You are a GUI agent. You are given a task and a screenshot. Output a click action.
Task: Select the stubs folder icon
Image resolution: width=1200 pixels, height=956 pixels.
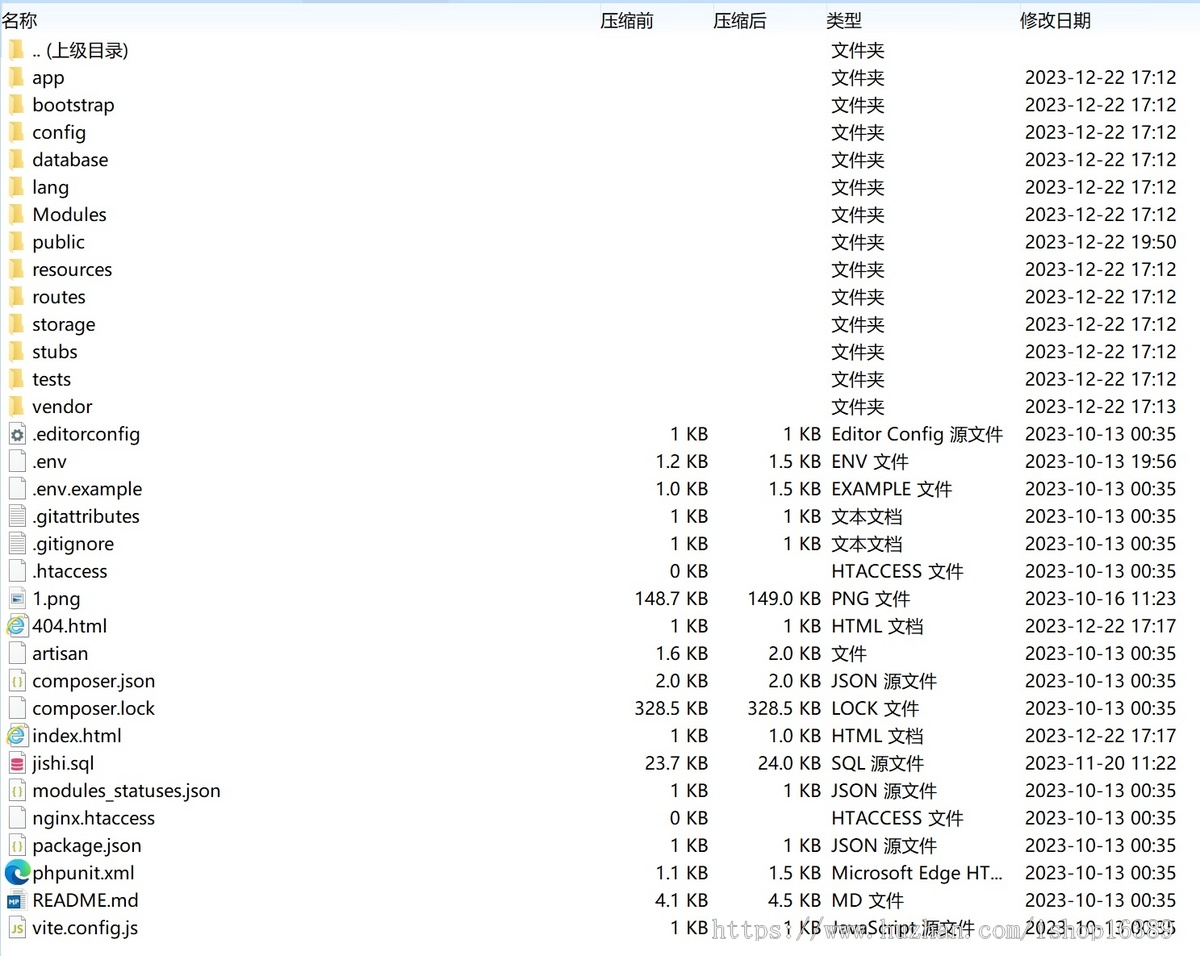pos(16,352)
